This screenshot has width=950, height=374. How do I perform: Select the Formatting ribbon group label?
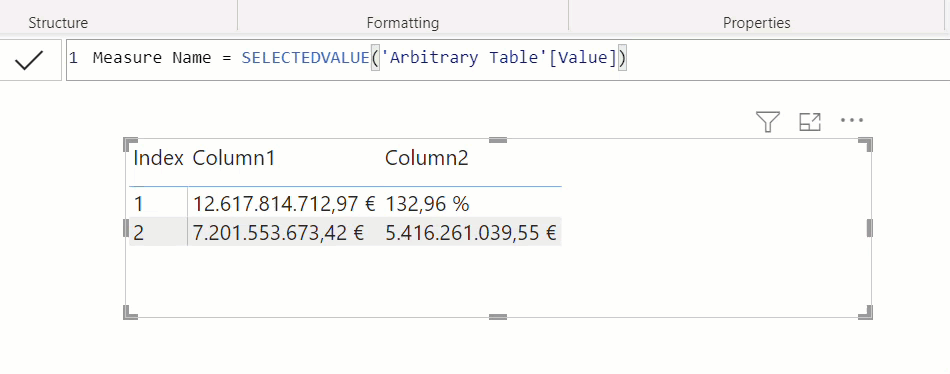pos(403,23)
